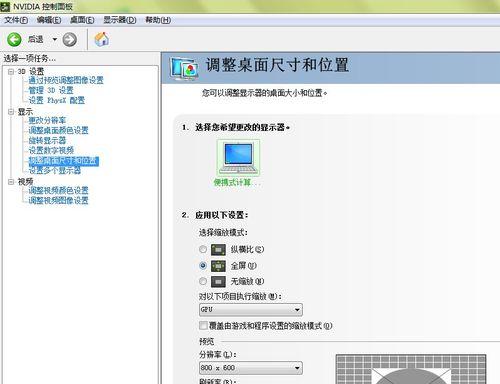Select the laptop display icon
The height and width of the screenshot is (384, 500).
(238, 158)
